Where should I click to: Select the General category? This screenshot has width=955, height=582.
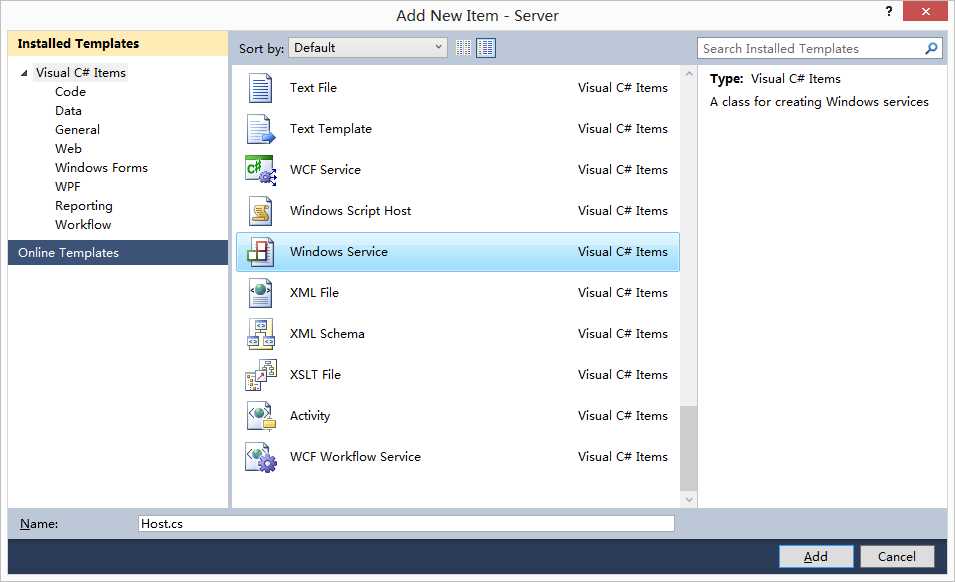tap(77, 130)
